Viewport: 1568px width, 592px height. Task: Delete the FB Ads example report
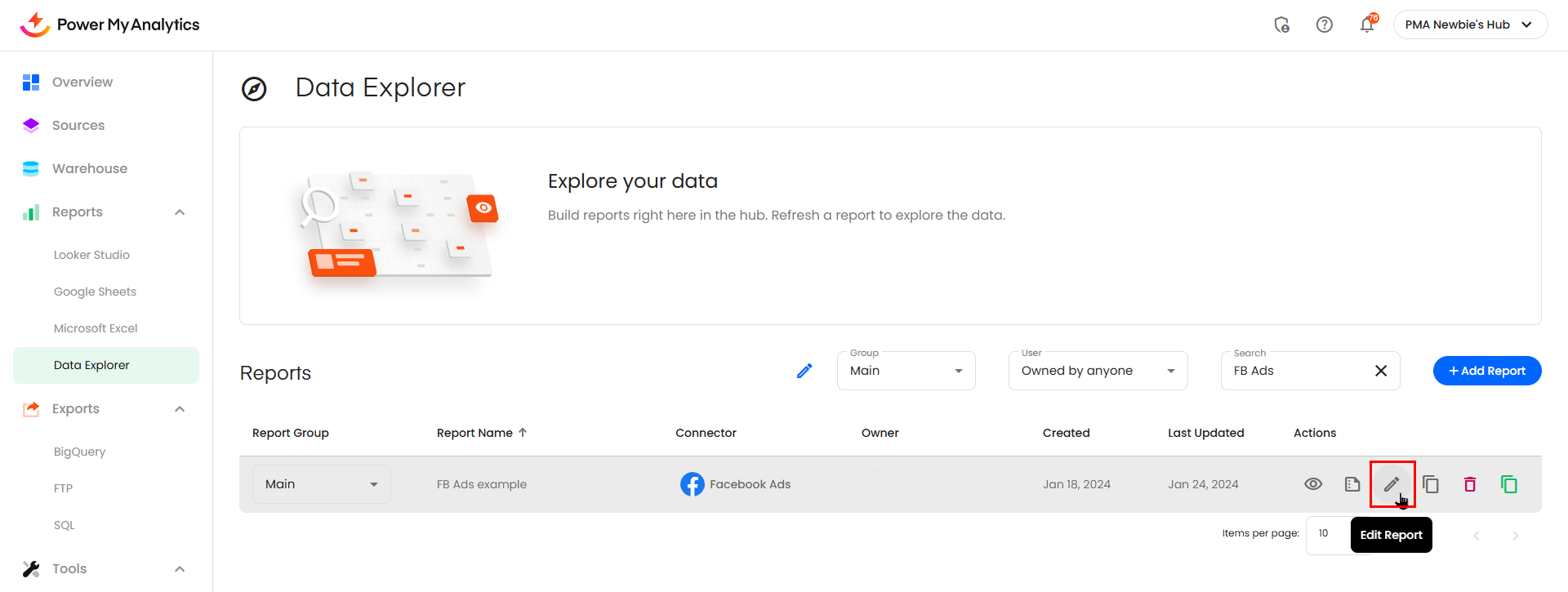click(x=1469, y=484)
